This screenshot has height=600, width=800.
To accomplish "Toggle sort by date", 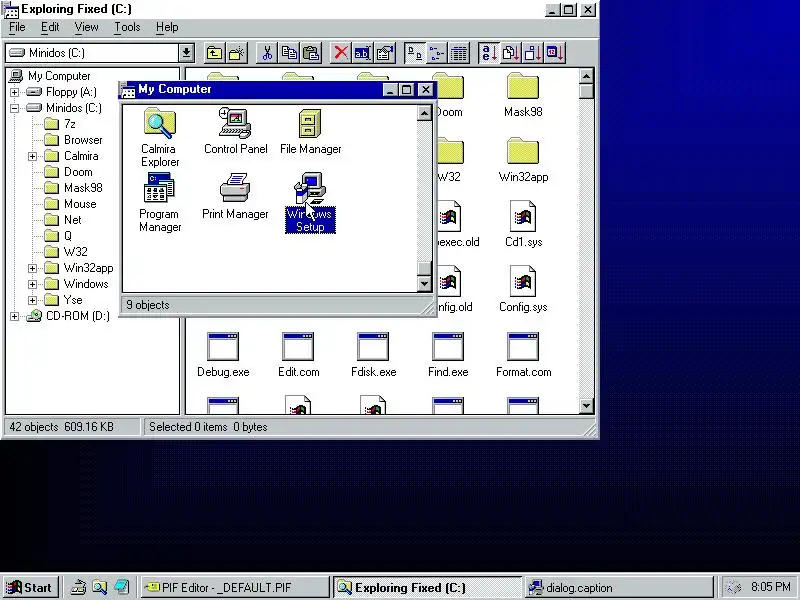I will tap(555, 53).
